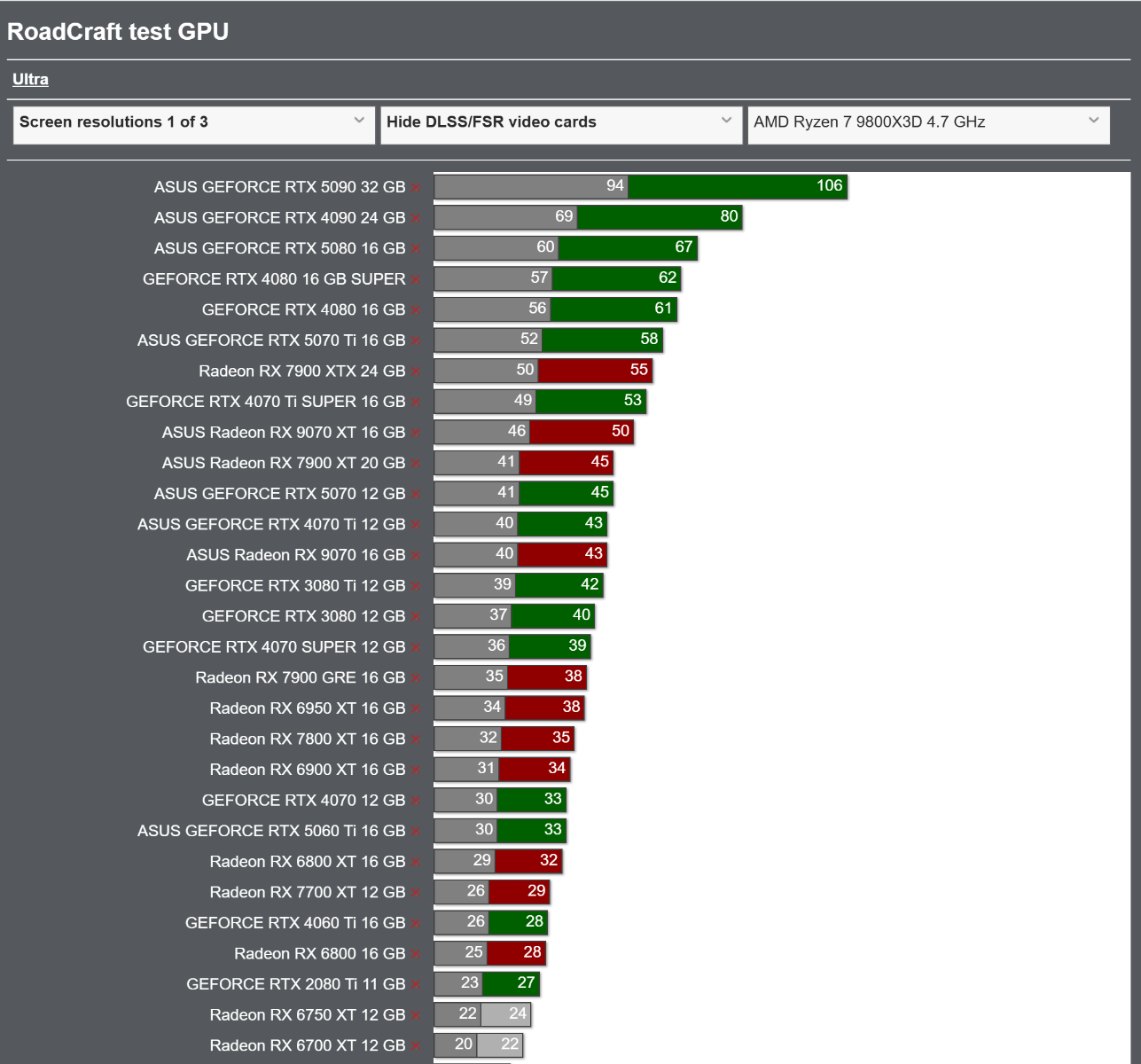
Task: Remove GEFORCE RTX 4080 16 GB with red X
Action: 415,310
